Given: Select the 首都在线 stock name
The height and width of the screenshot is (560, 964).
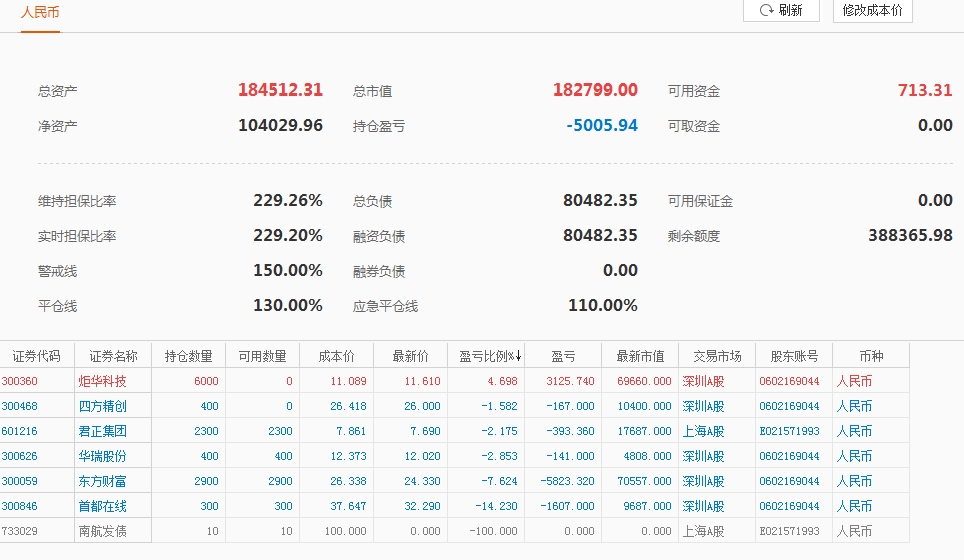Looking at the screenshot, I should click(102, 507).
